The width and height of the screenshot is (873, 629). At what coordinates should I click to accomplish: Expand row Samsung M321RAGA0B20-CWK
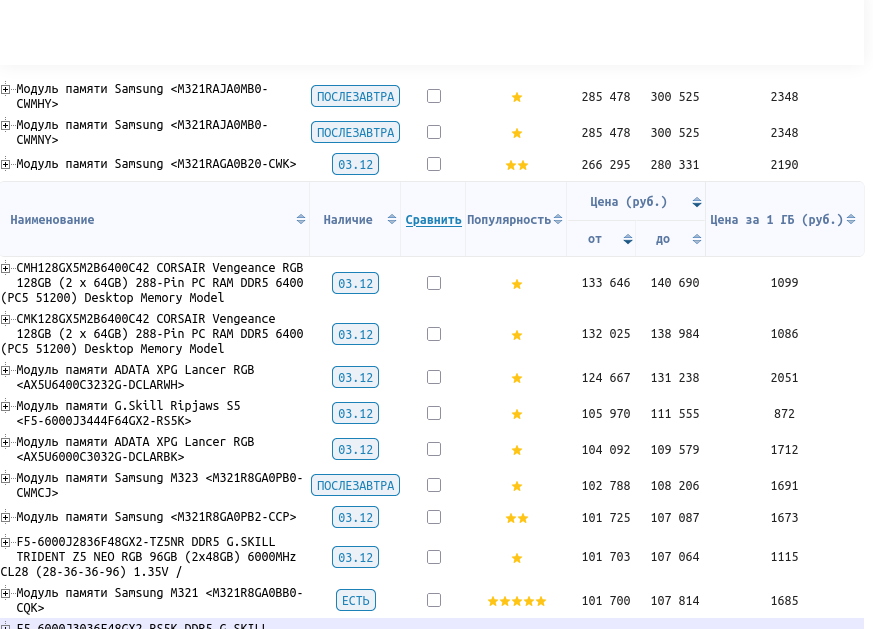coord(5,164)
